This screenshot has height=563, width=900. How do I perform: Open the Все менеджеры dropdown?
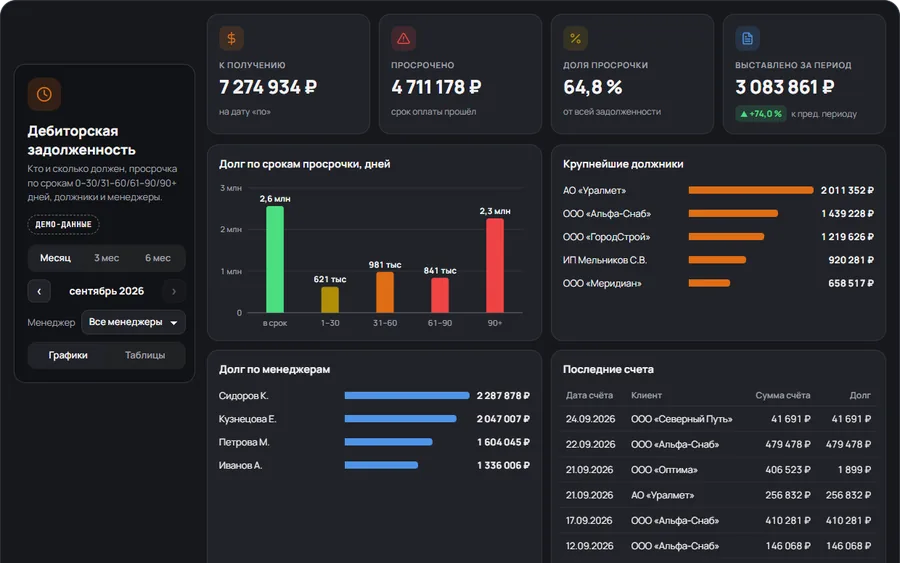click(x=133, y=322)
